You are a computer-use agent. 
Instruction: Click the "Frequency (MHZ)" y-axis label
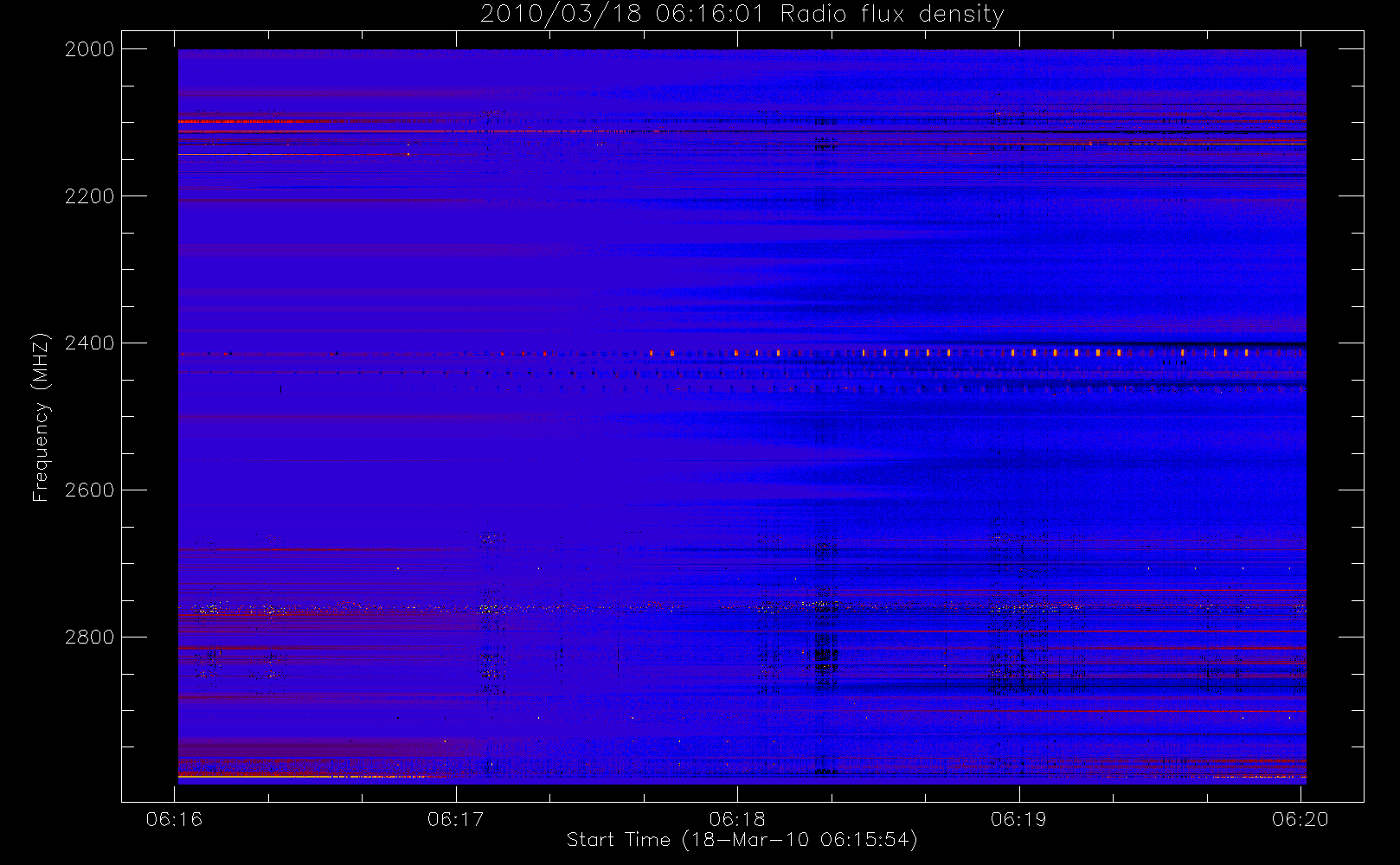[40, 417]
